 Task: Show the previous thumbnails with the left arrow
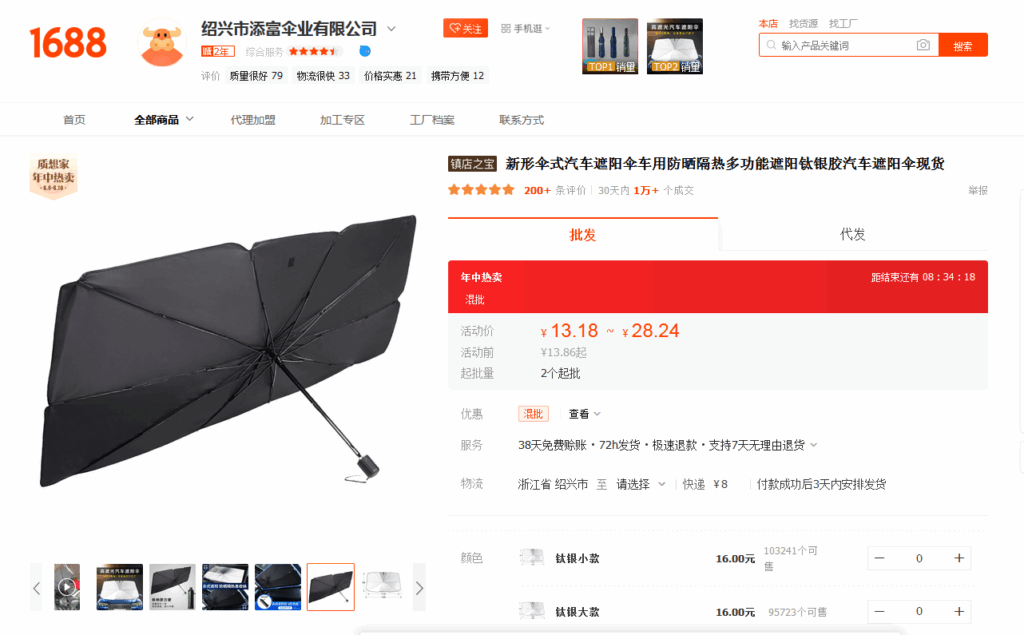pyautogui.click(x=37, y=587)
